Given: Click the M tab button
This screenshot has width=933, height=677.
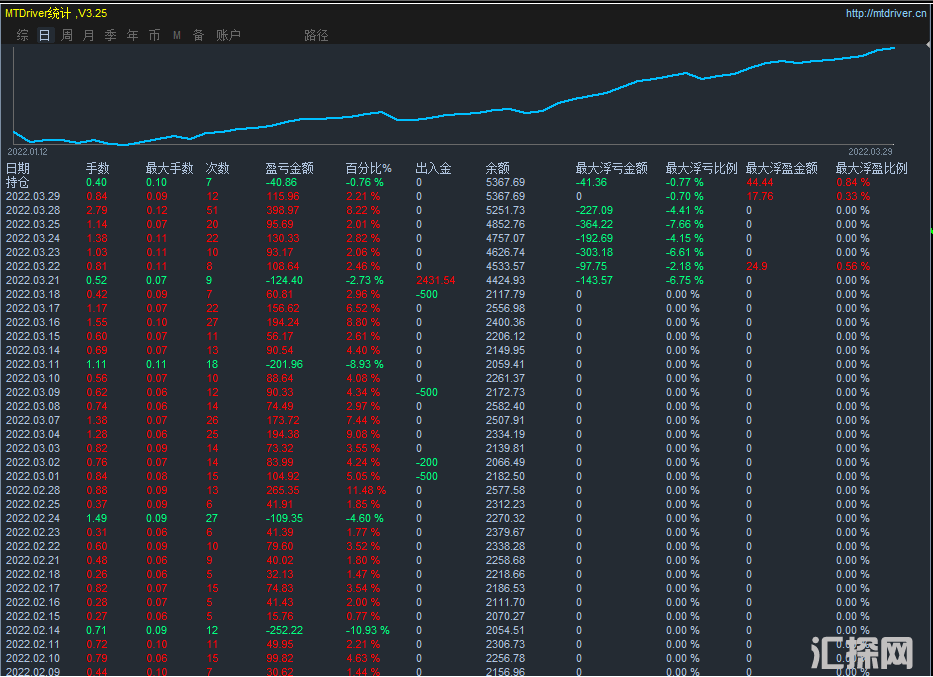Looking at the screenshot, I should (177, 35).
